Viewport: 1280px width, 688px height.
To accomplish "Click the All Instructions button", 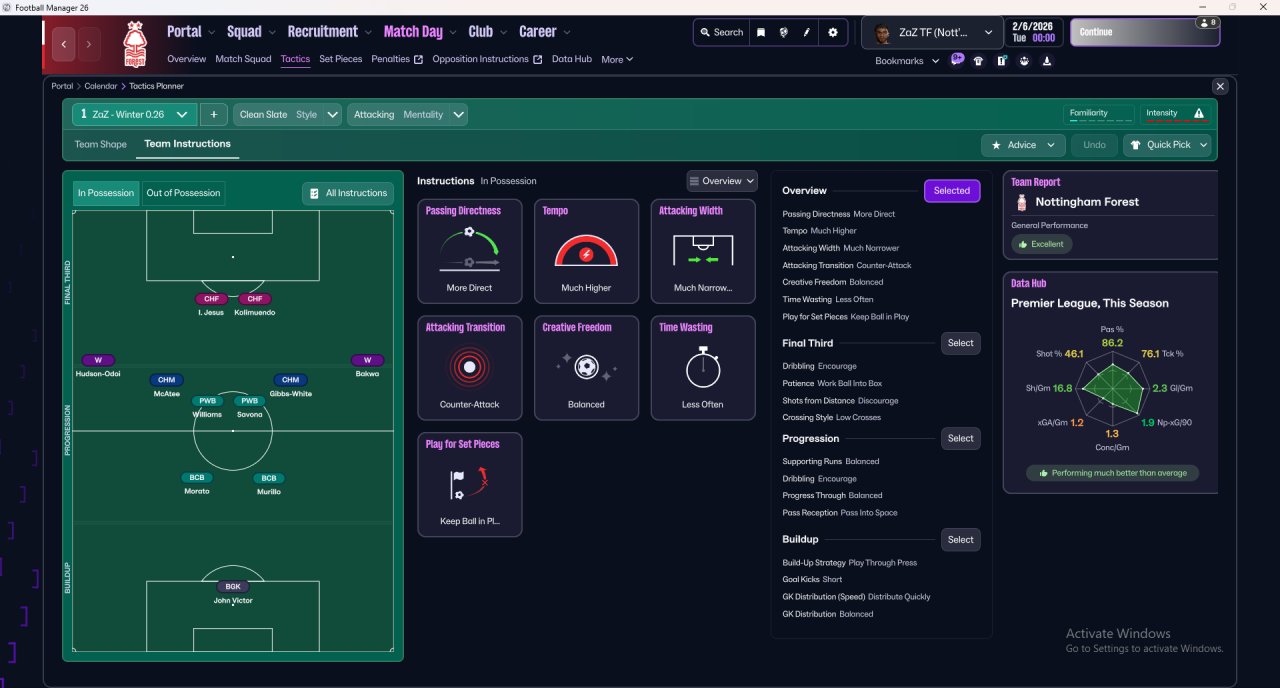I will (x=348, y=193).
